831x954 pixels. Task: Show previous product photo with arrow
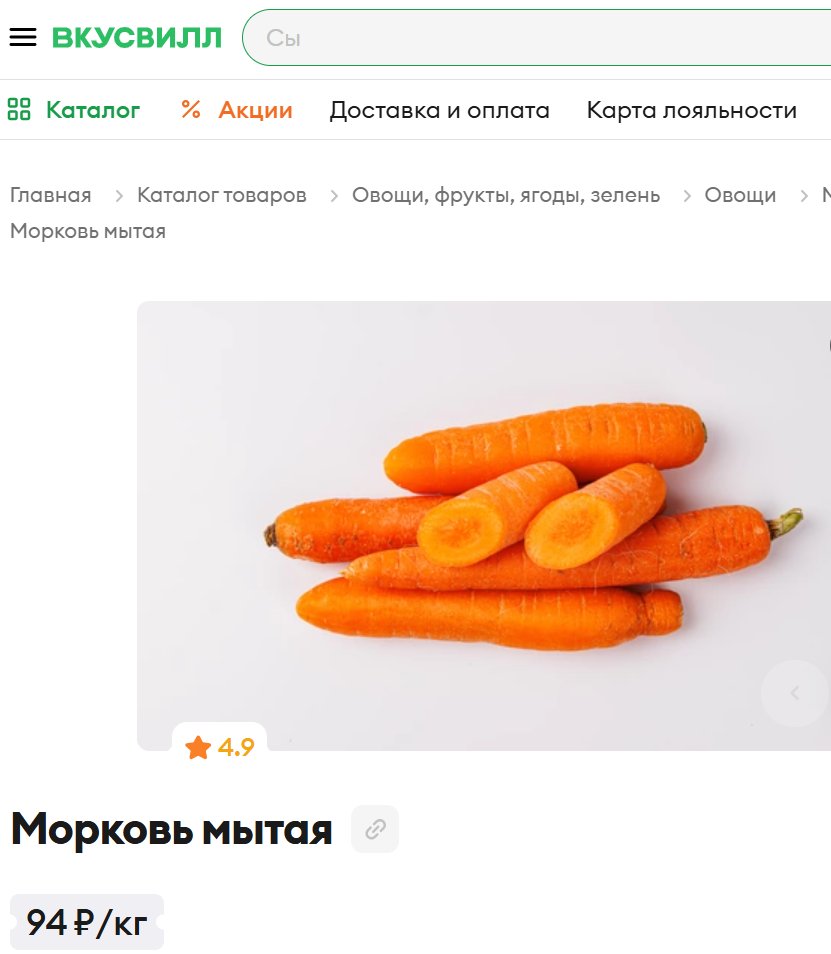pos(794,693)
